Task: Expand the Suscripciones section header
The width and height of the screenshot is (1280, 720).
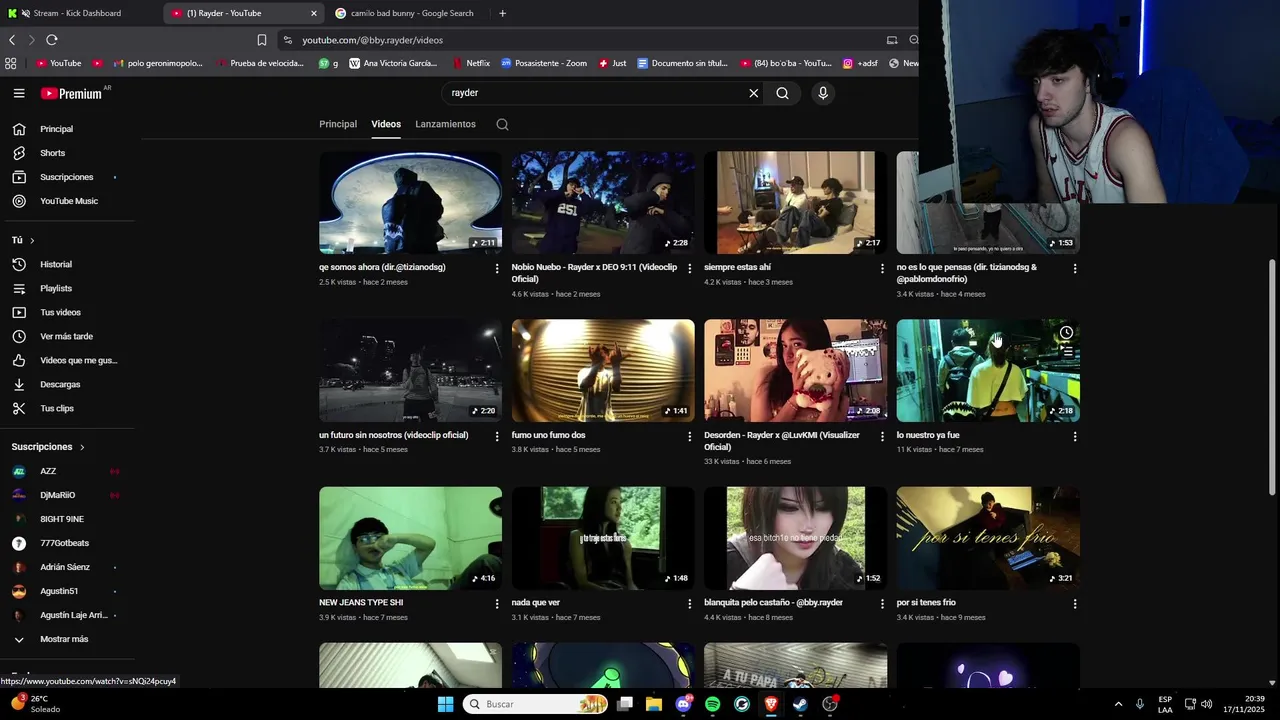Action: click(x=48, y=447)
